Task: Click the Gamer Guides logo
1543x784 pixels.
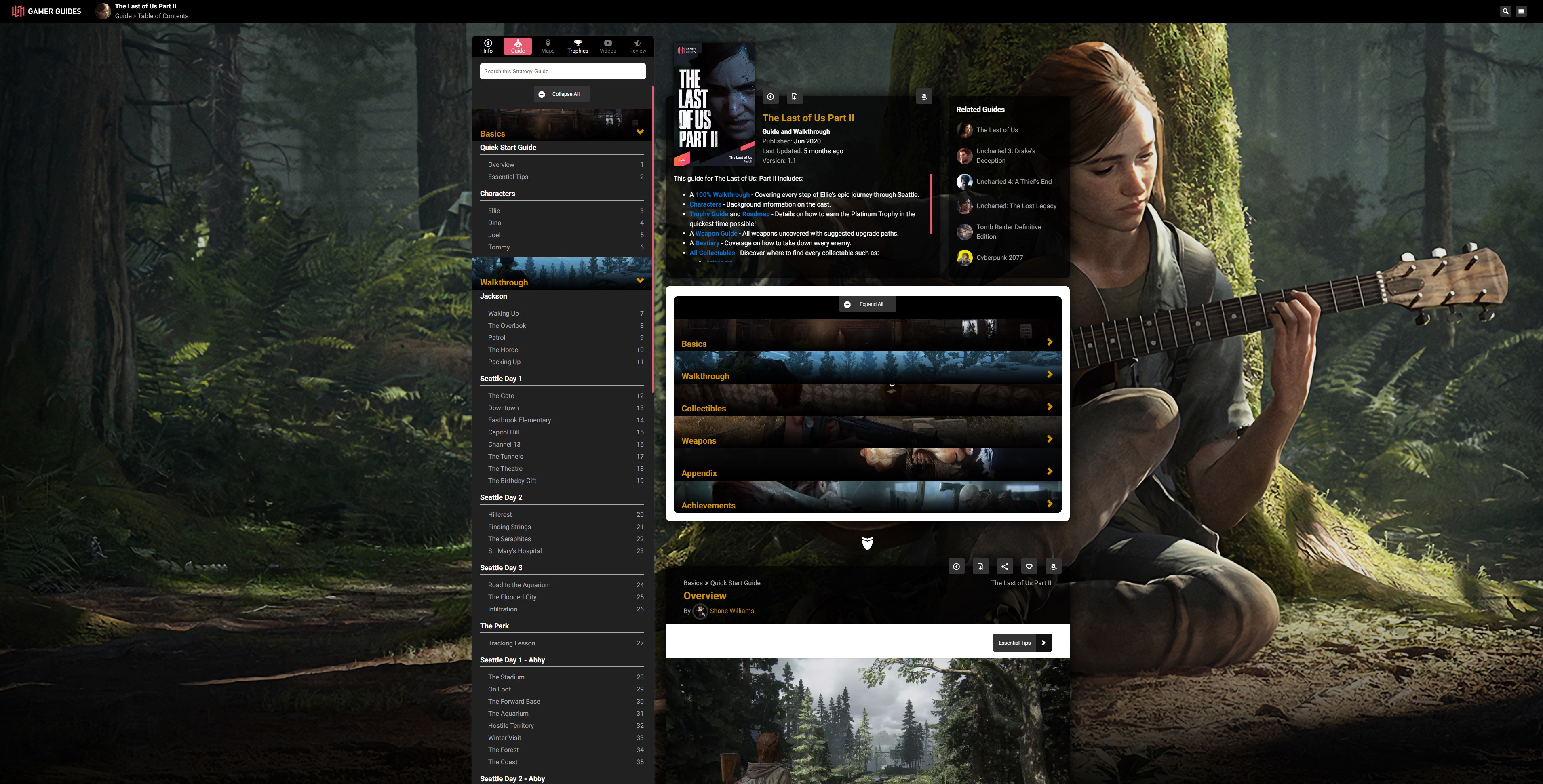Action: pos(47,11)
